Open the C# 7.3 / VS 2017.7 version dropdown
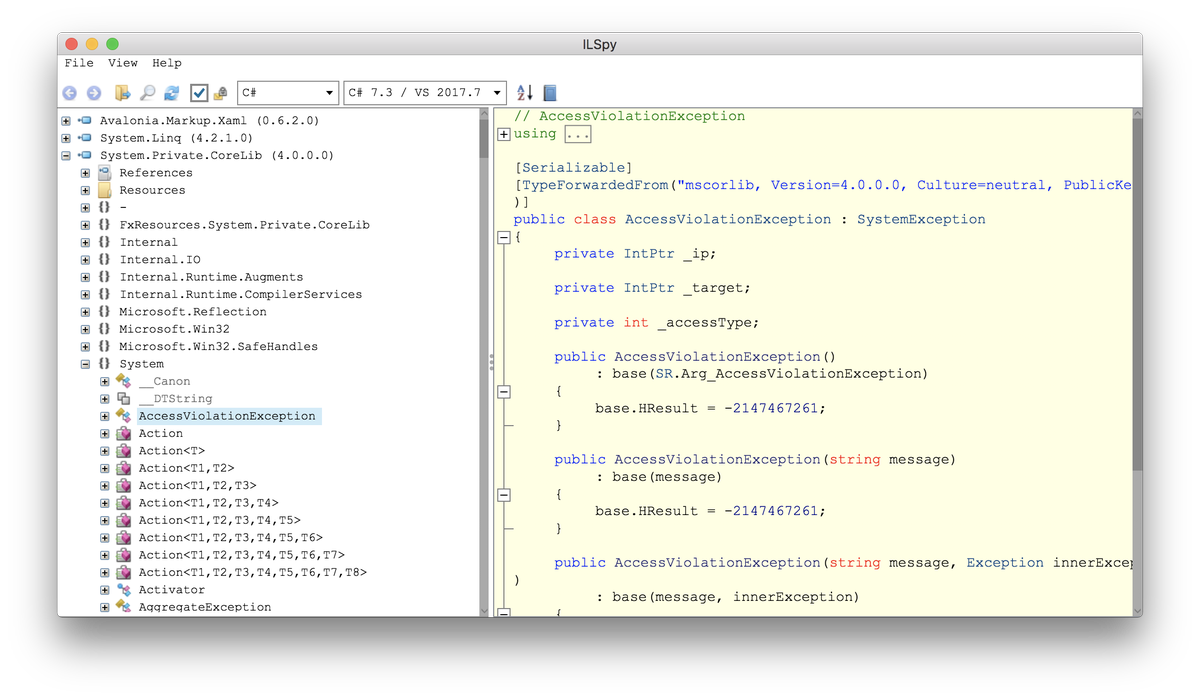This screenshot has width=1200, height=699. coord(425,93)
